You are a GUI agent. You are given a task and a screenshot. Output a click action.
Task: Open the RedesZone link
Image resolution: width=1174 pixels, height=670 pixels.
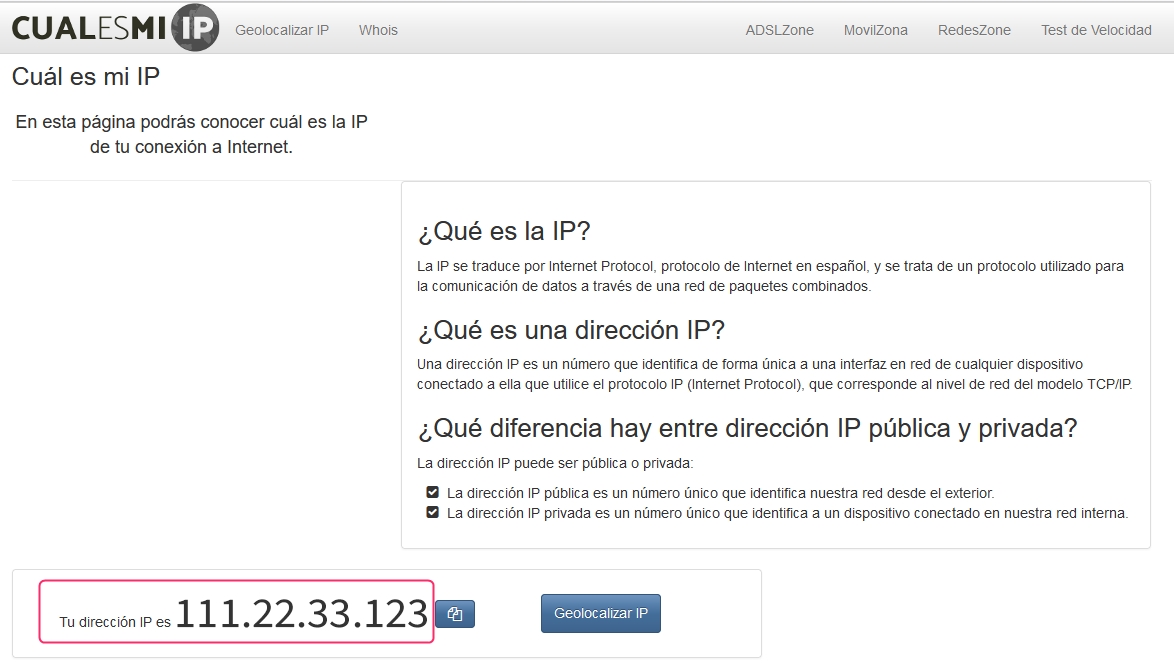point(974,30)
